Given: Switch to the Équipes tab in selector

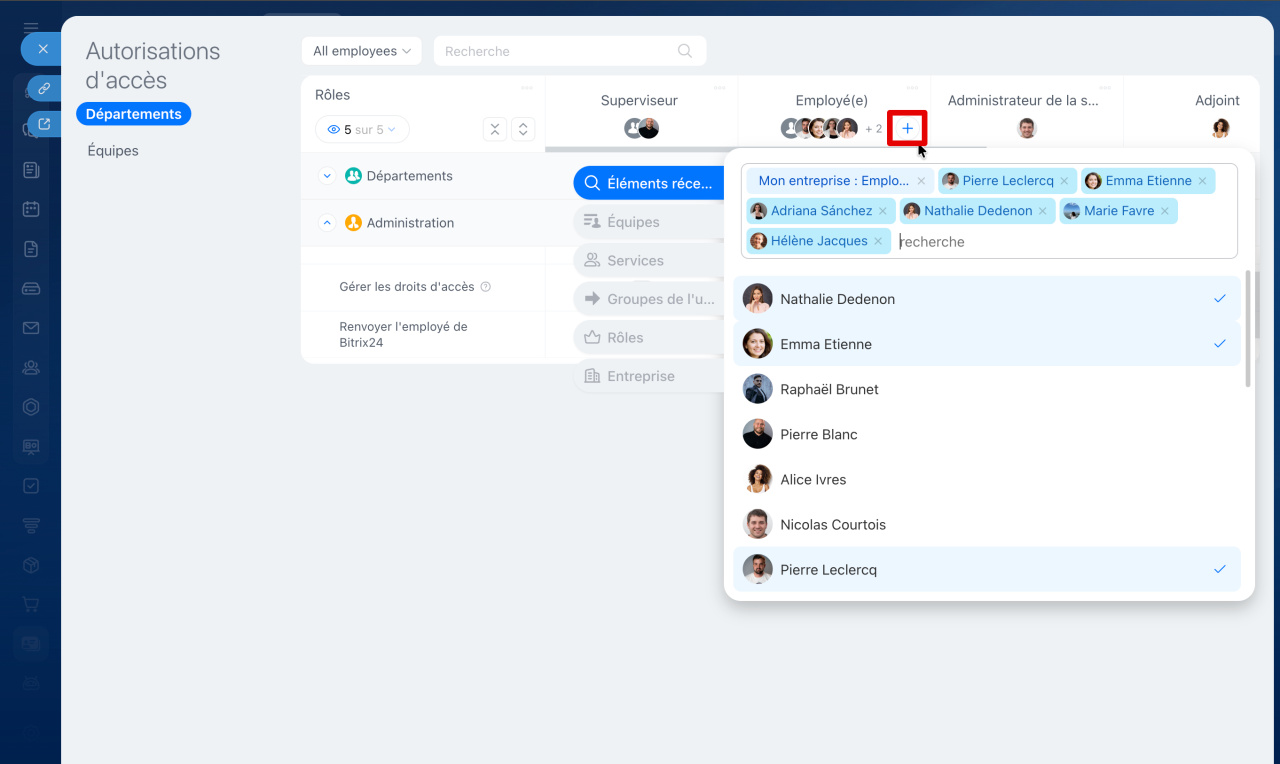Looking at the screenshot, I should click(x=645, y=222).
